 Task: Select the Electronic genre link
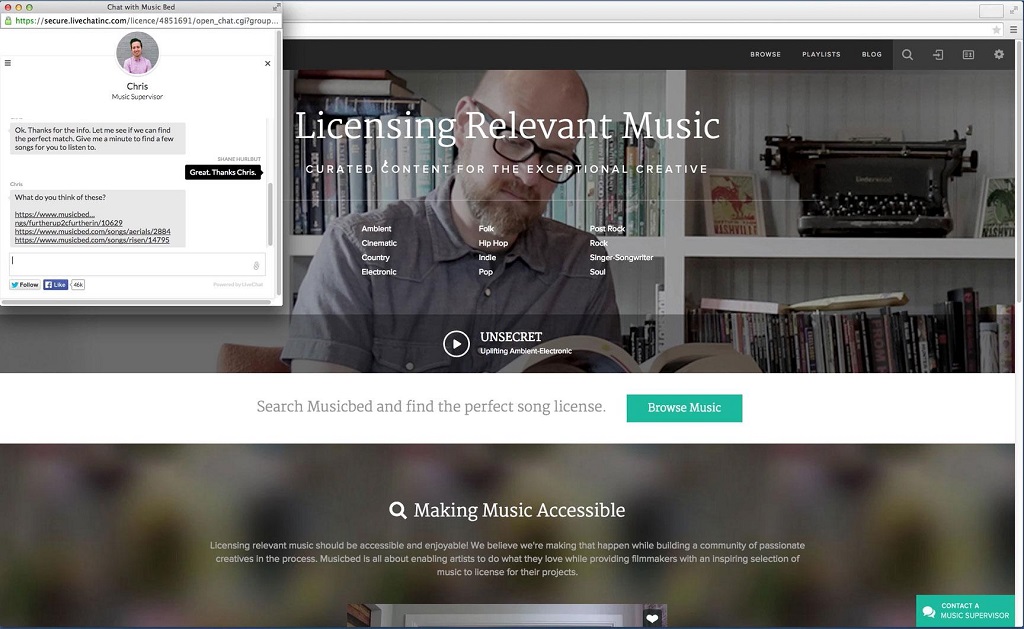point(379,272)
